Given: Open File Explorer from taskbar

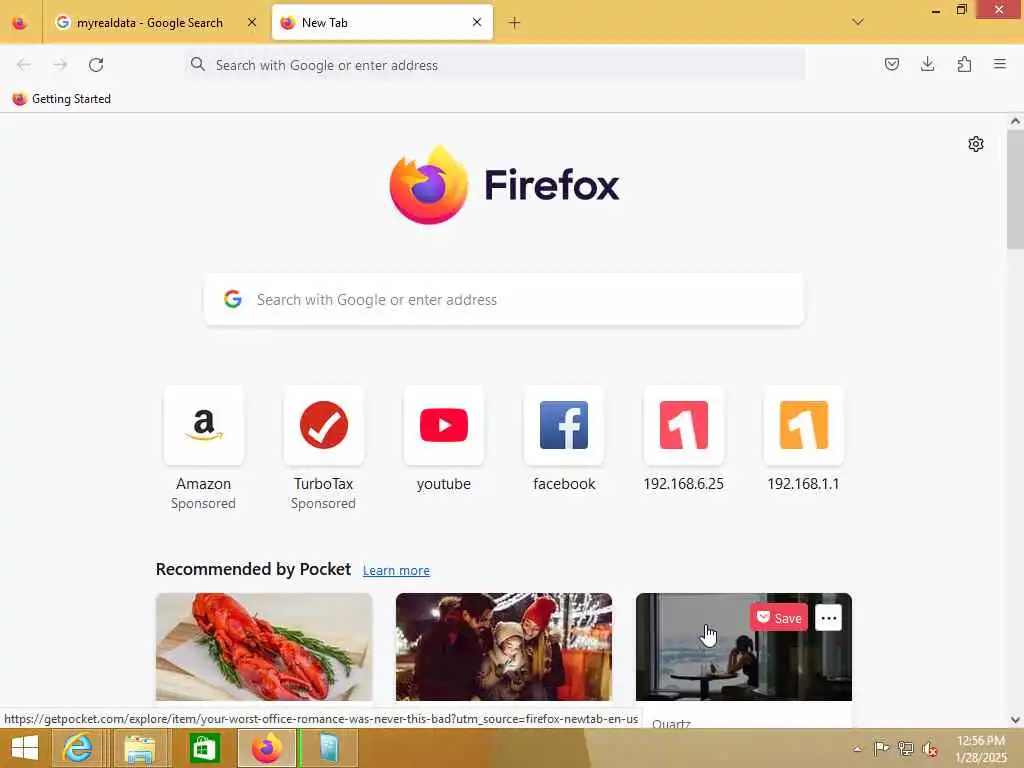Looking at the screenshot, I should pos(140,748).
